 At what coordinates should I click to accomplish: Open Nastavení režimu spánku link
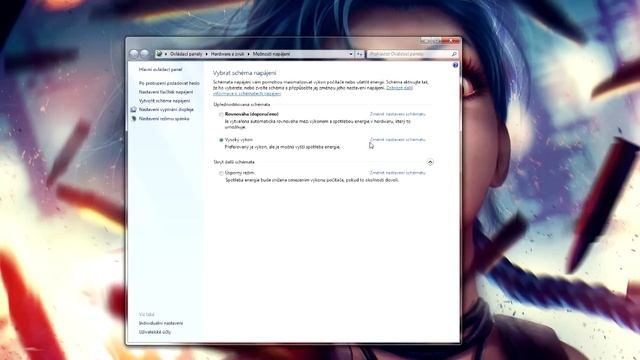coord(164,119)
